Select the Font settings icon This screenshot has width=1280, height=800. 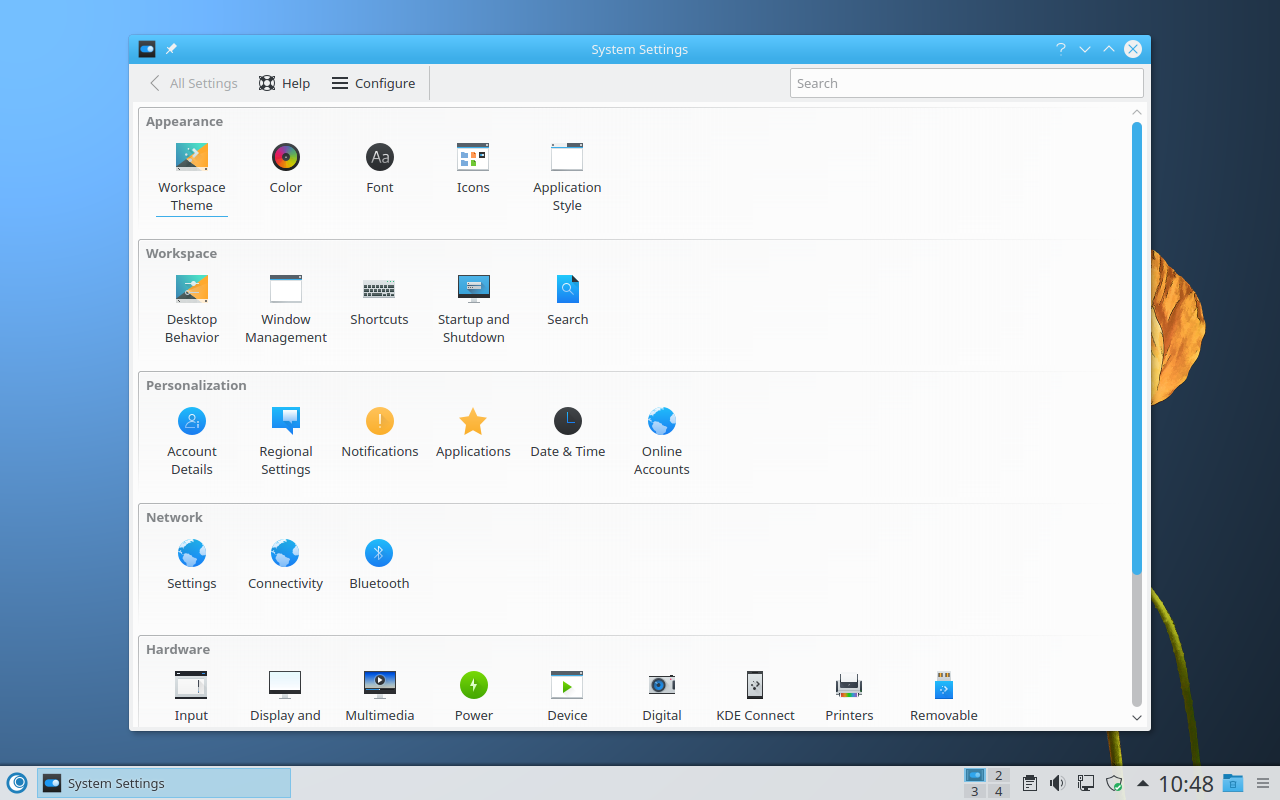pyautogui.click(x=379, y=157)
